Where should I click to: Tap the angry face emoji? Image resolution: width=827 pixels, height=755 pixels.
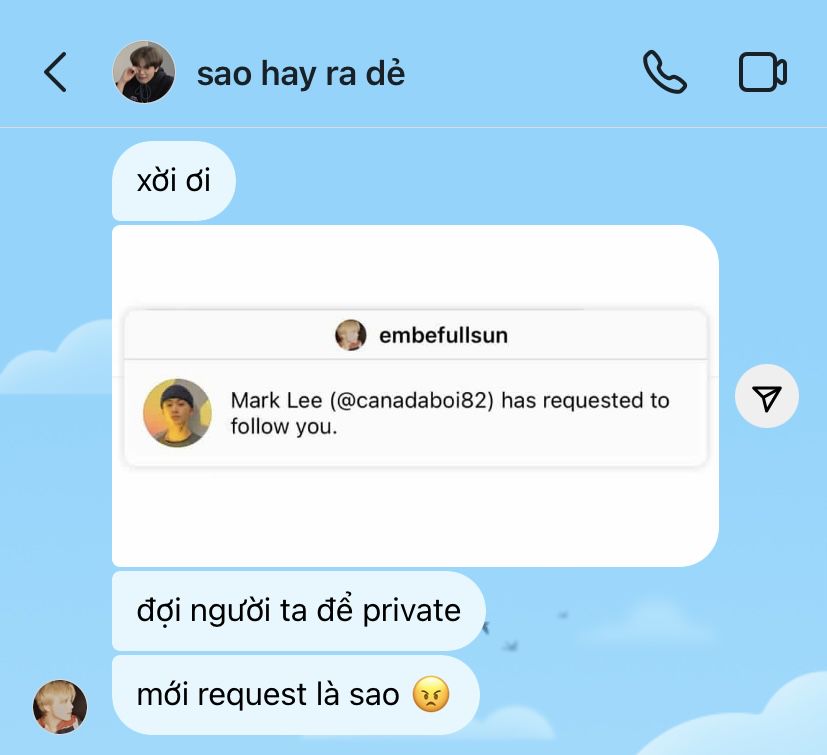tap(431, 694)
